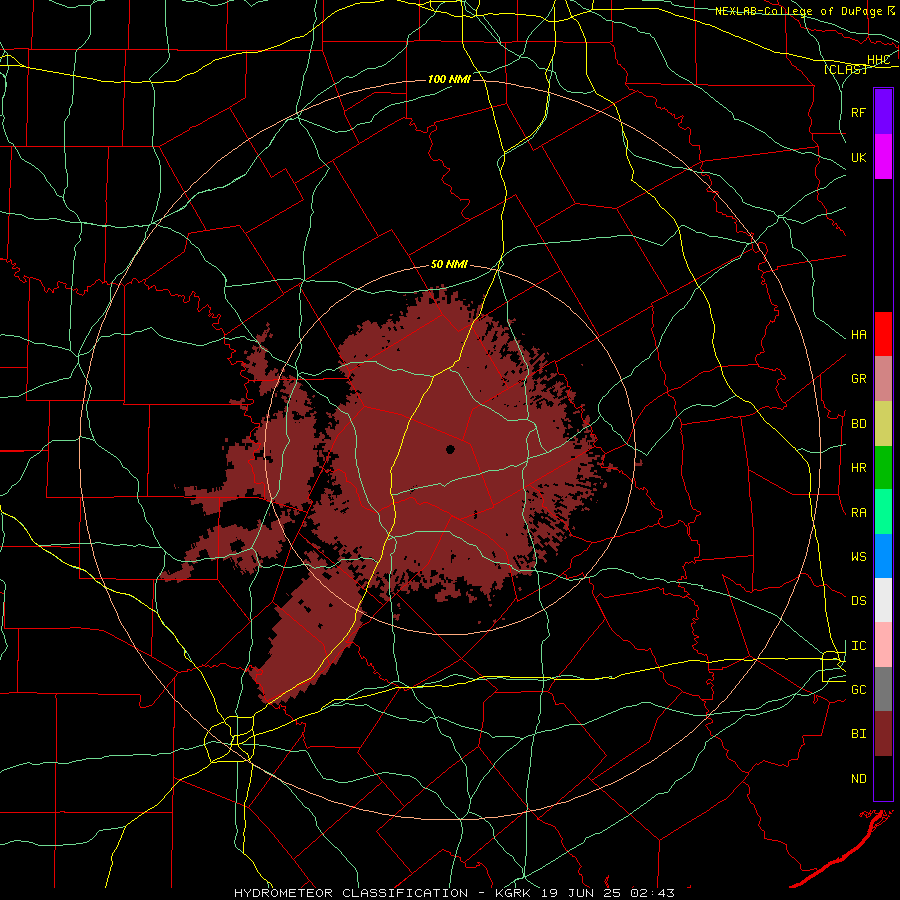900x900 pixels.
Task: Click the DS white legend swatch
Action: click(x=883, y=600)
